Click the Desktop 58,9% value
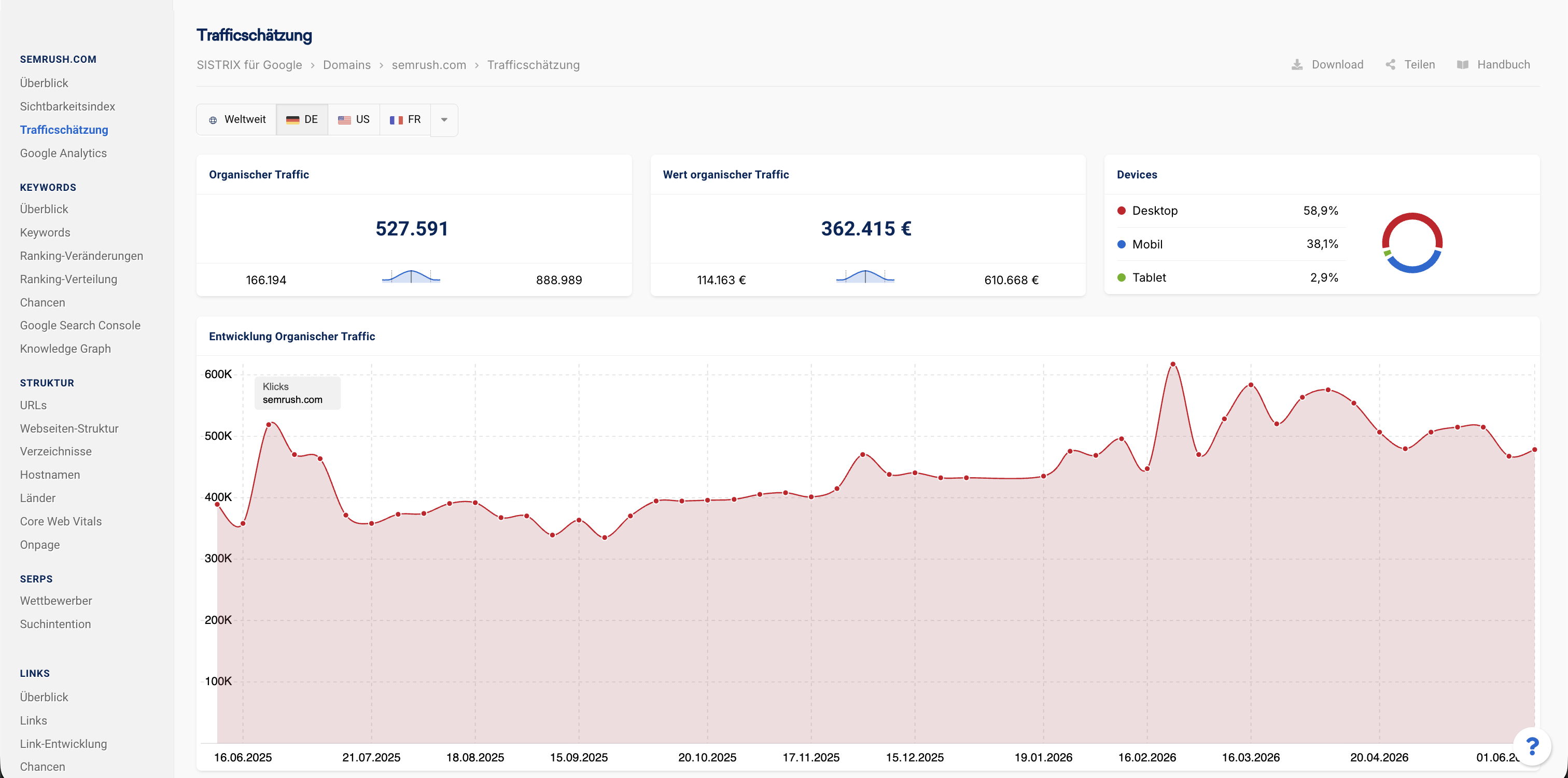This screenshot has width=1568, height=778. coord(1320,211)
